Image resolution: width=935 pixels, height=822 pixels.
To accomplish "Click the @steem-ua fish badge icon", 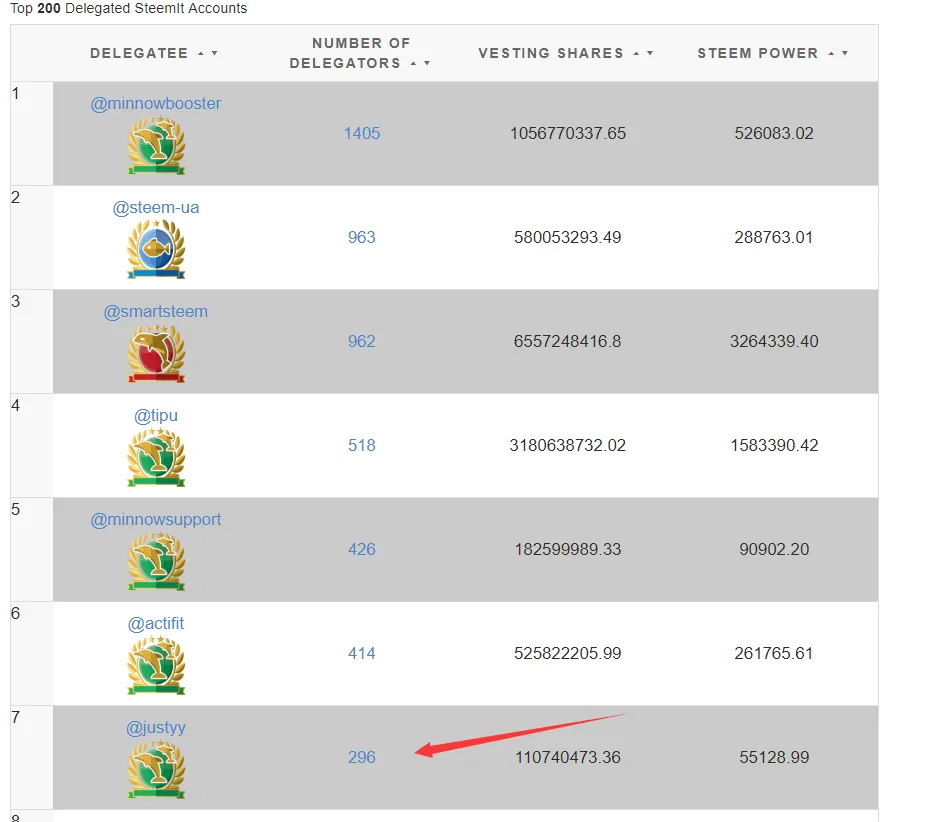I will click(156, 249).
